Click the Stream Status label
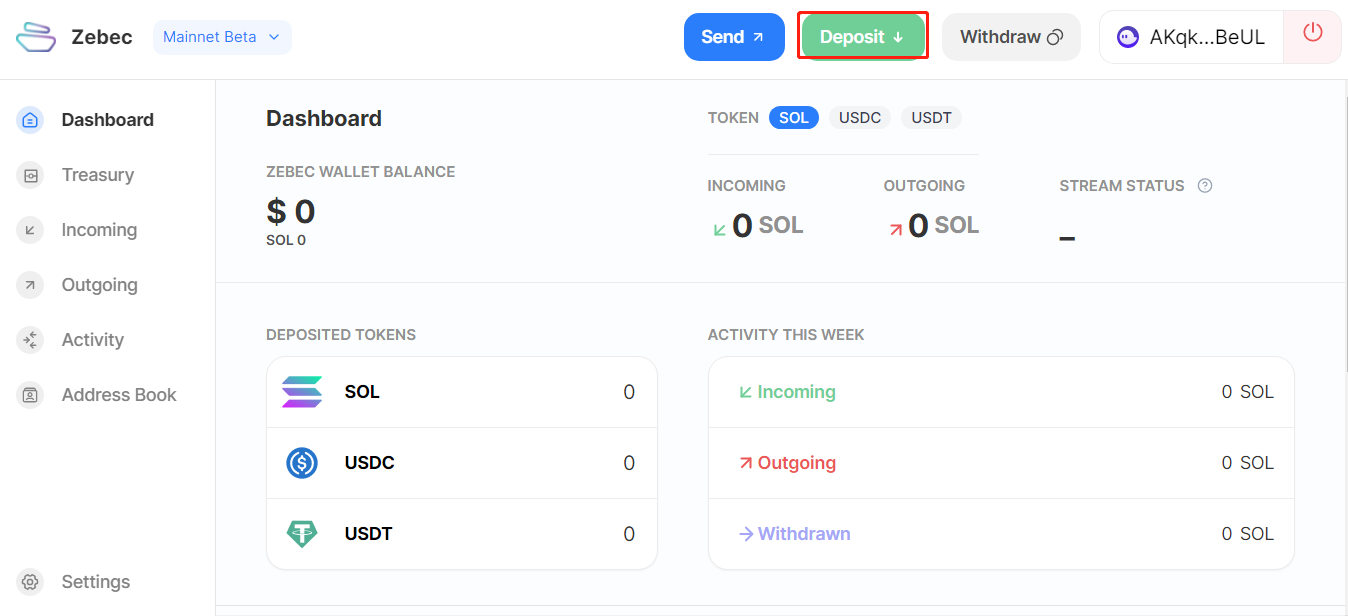This screenshot has width=1348, height=616. tap(1122, 186)
